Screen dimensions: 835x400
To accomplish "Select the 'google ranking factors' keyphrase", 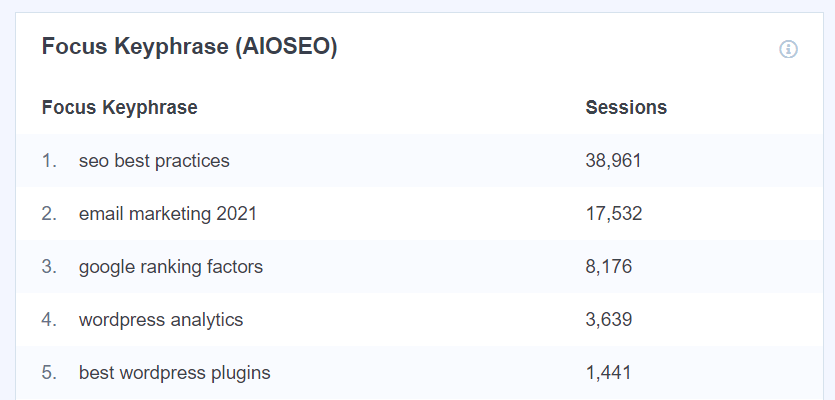I will [x=171, y=267].
